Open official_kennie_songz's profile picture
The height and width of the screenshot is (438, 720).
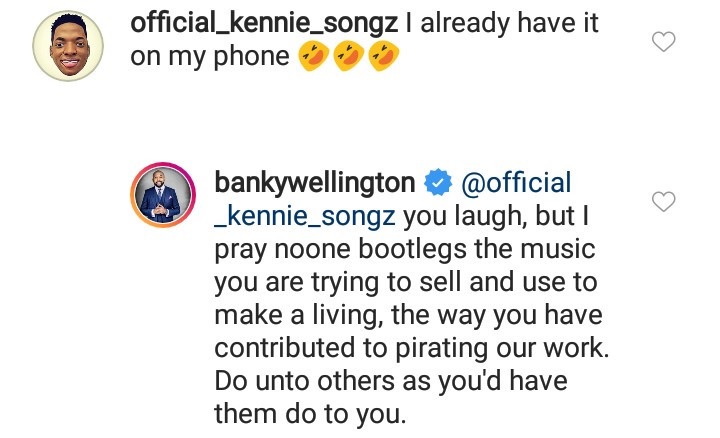(69, 46)
